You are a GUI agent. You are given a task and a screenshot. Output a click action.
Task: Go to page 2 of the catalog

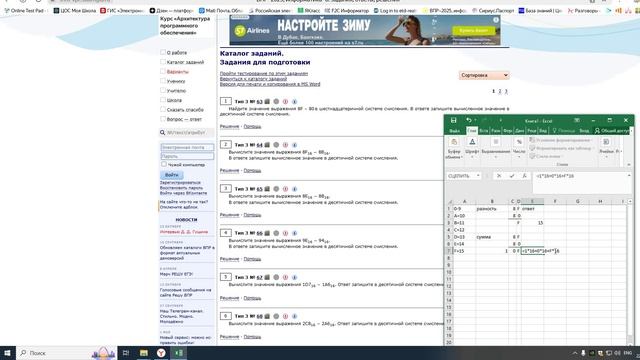[500, 91]
